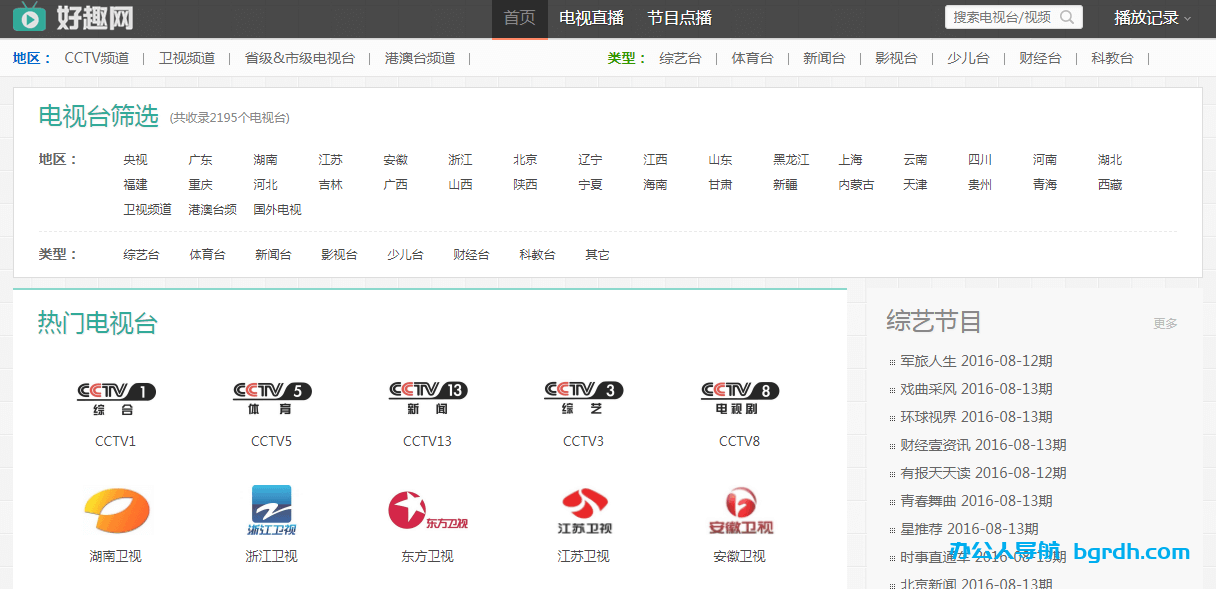The height and width of the screenshot is (589, 1216).
Task: Select the 浙江卫视 channel logo
Action: point(271,511)
